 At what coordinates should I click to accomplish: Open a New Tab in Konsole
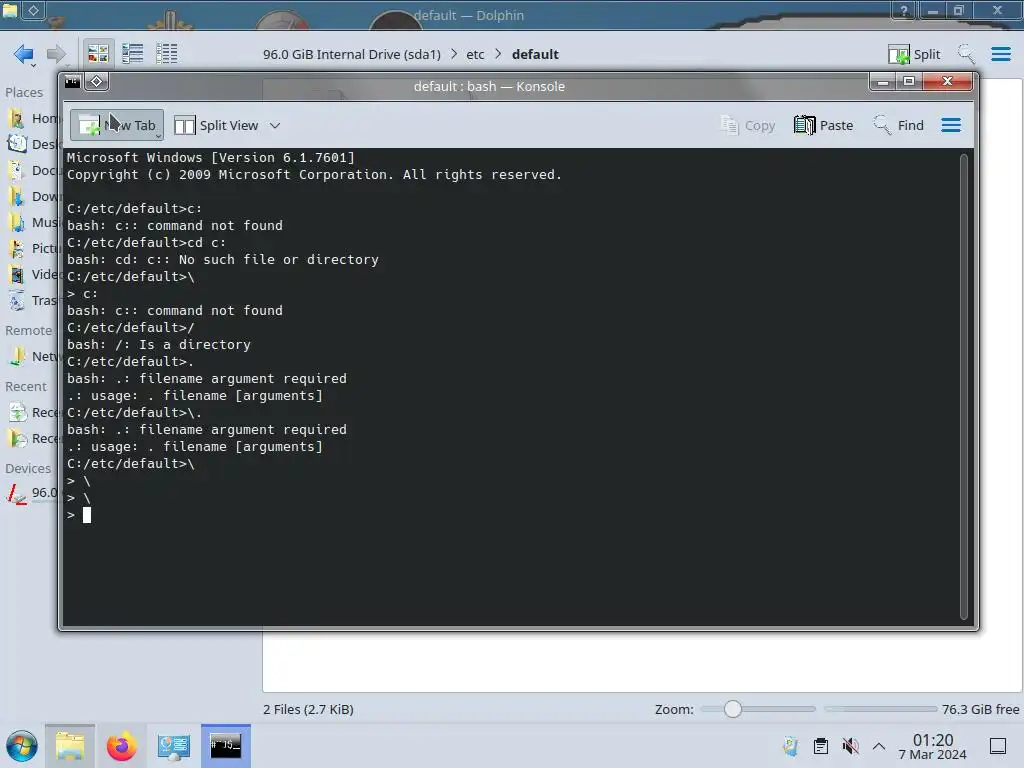tap(117, 125)
